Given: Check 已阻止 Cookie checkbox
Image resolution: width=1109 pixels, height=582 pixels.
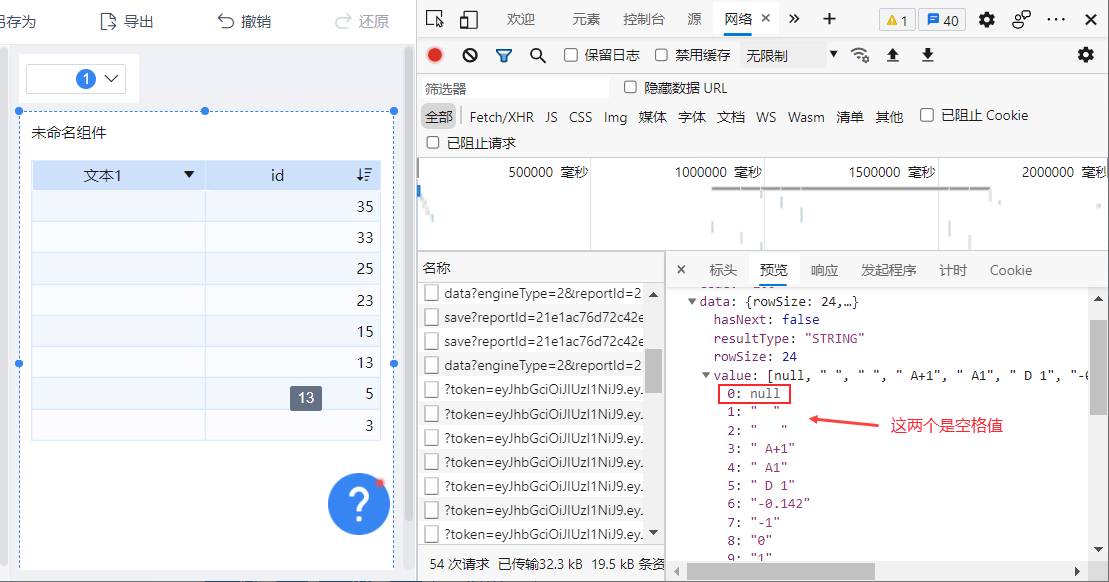Looking at the screenshot, I should tap(927, 115).
